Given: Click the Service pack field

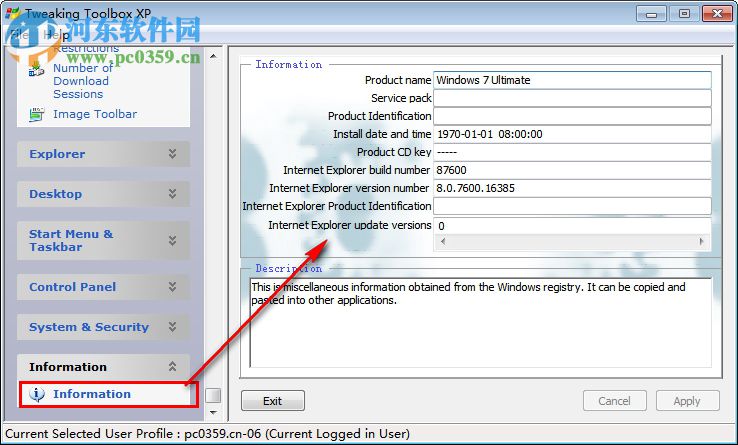Looking at the screenshot, I should [572, 98].
